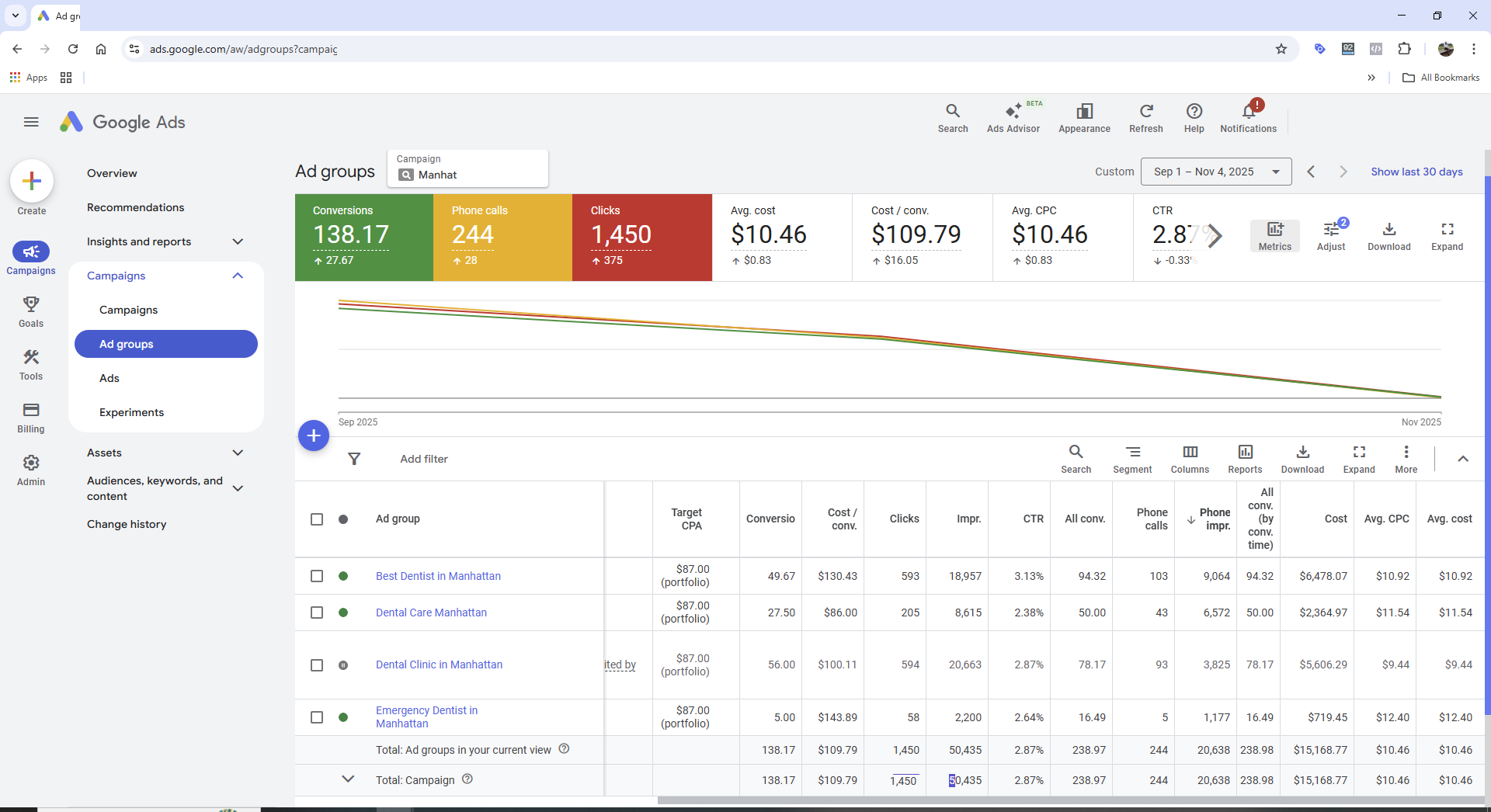Select the green Conversions metric tile
Screen dimensions: 1491x812
tap(364, 238)
